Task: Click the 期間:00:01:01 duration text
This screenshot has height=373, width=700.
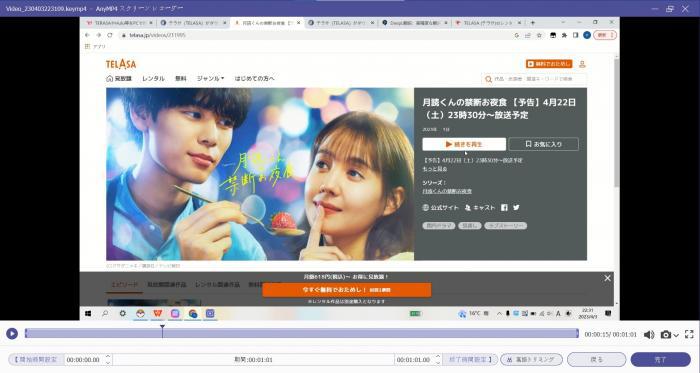Action: coord(253,360)
